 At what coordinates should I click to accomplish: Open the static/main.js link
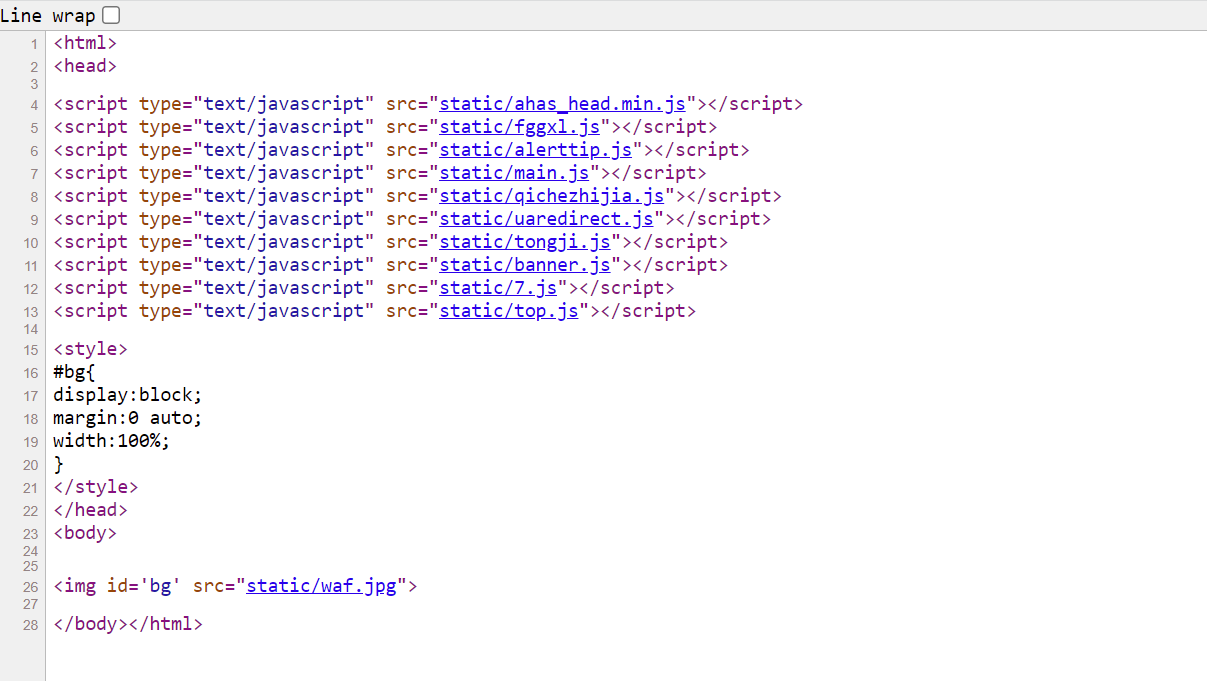514,173
